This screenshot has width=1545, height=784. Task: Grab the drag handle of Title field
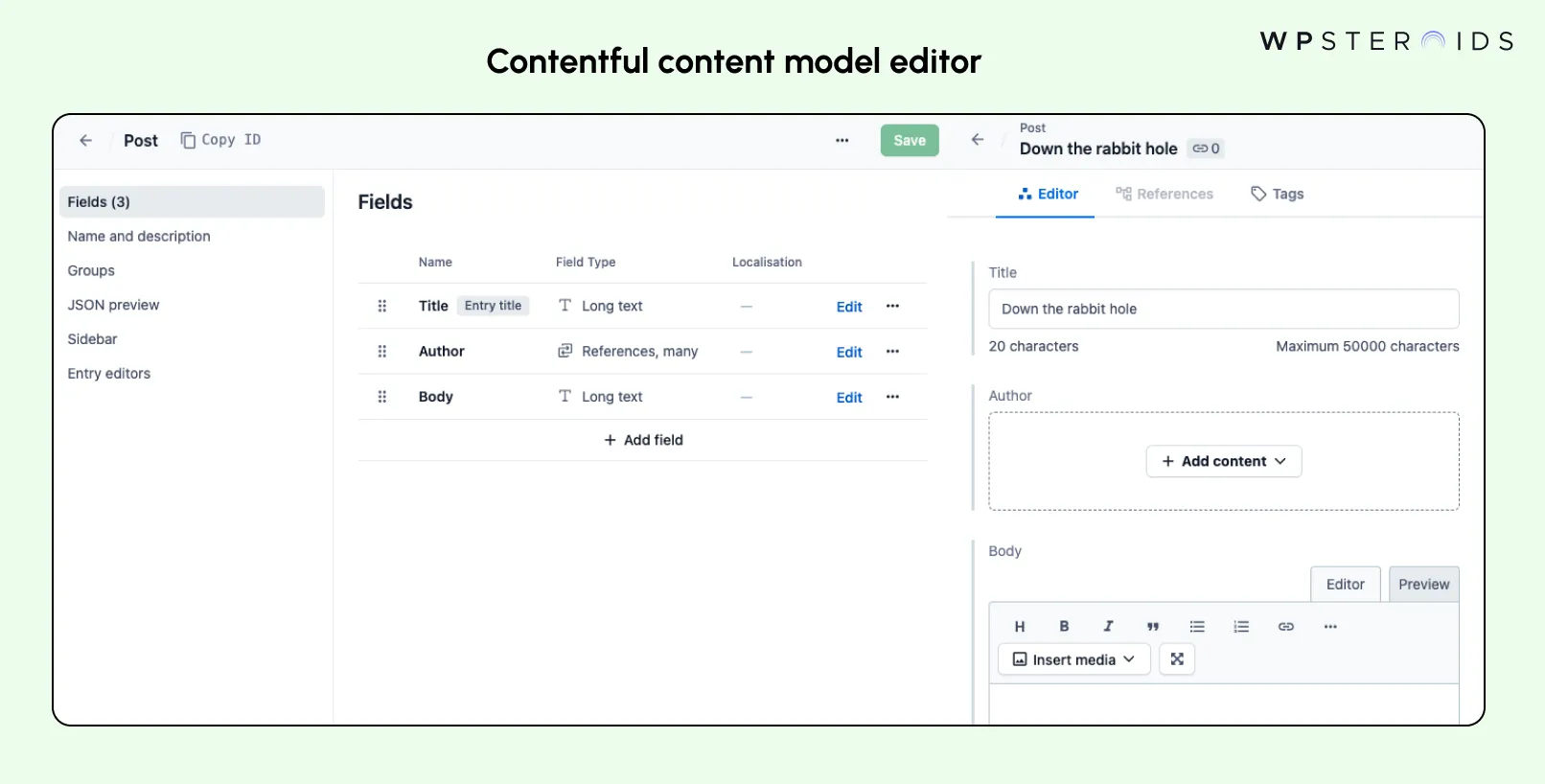(x=381, y=306)
